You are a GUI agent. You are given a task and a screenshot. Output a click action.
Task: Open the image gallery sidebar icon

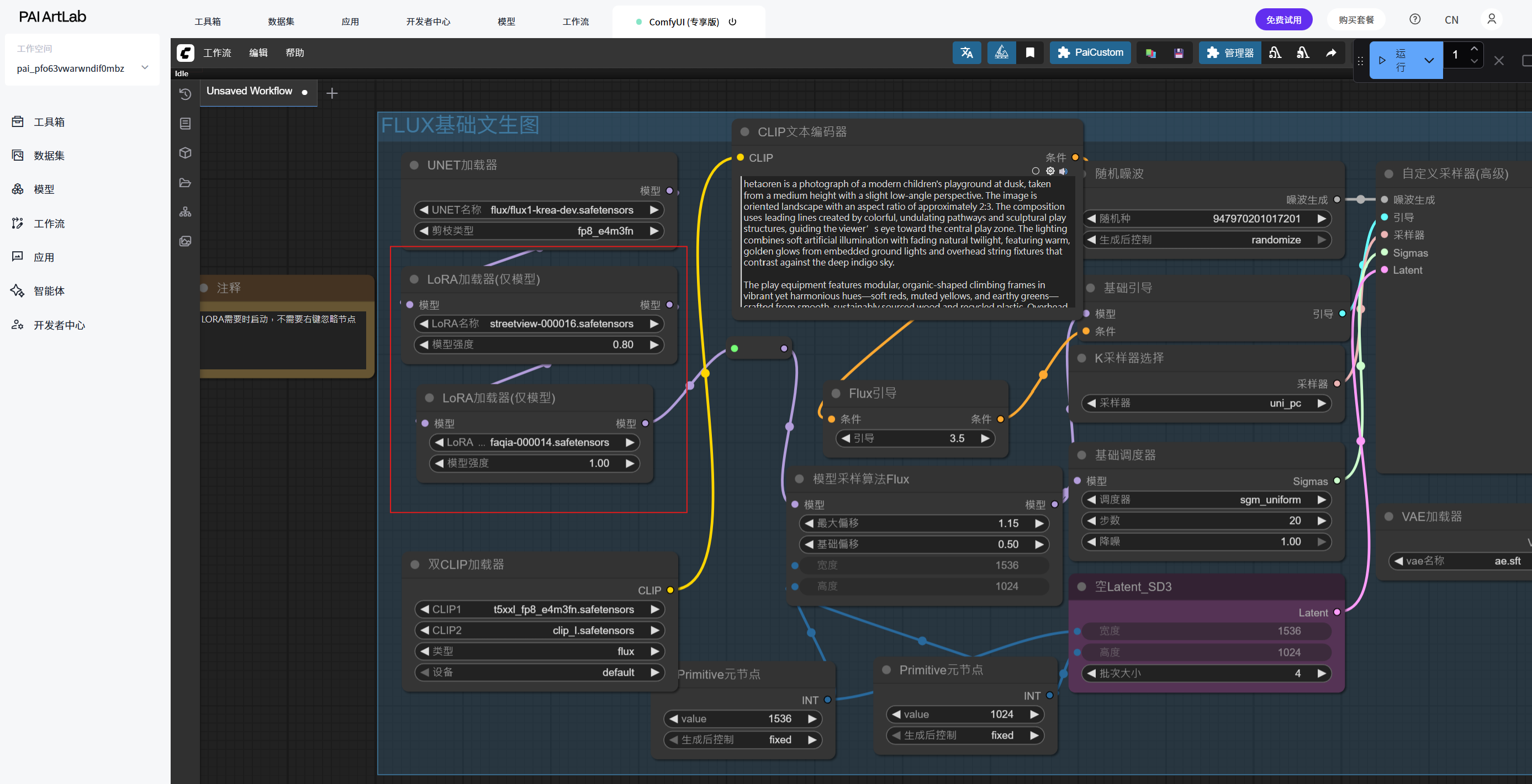click(x=185, y=241)
